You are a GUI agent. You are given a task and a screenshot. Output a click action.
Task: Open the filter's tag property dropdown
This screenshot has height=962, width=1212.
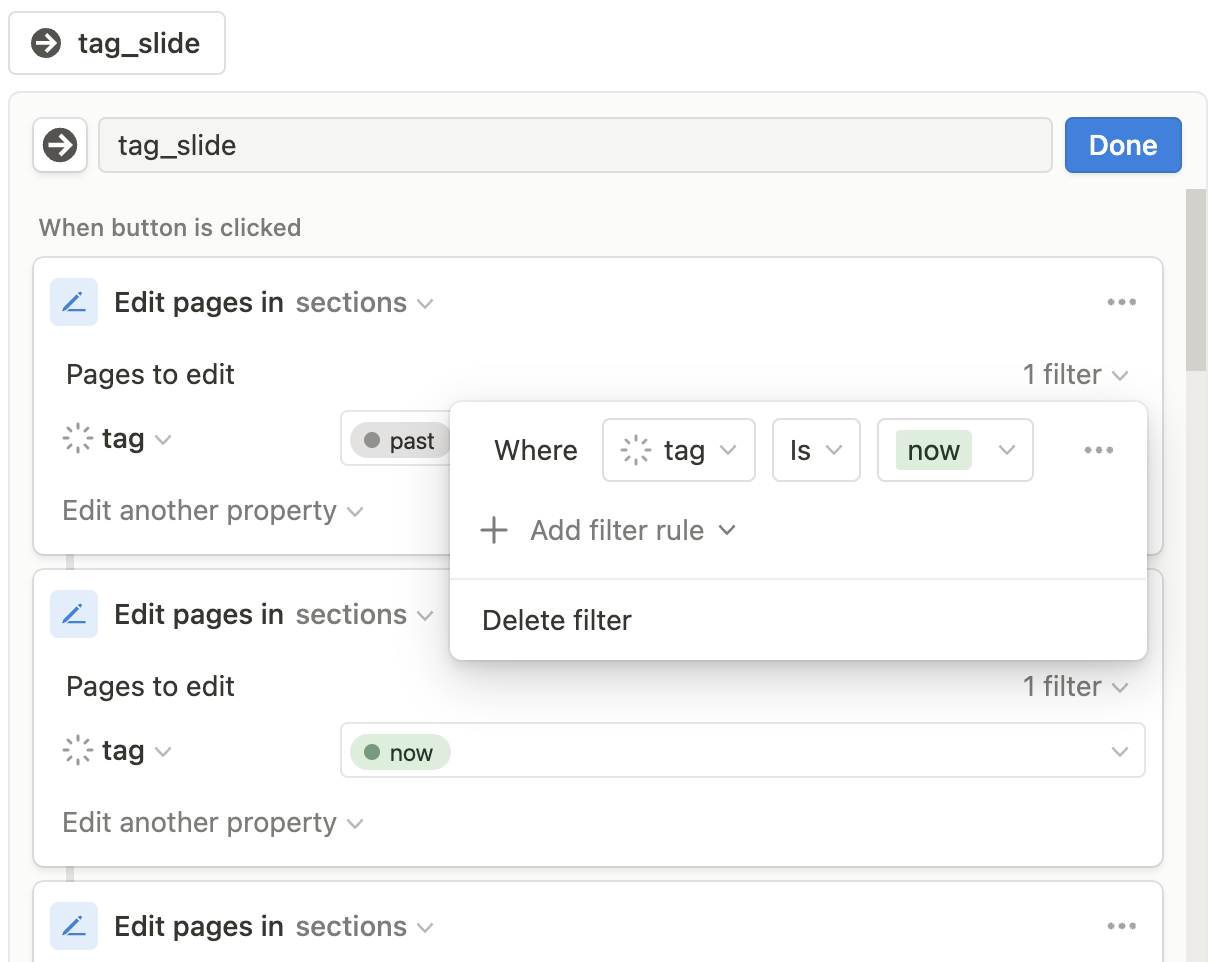click(678, 450)
